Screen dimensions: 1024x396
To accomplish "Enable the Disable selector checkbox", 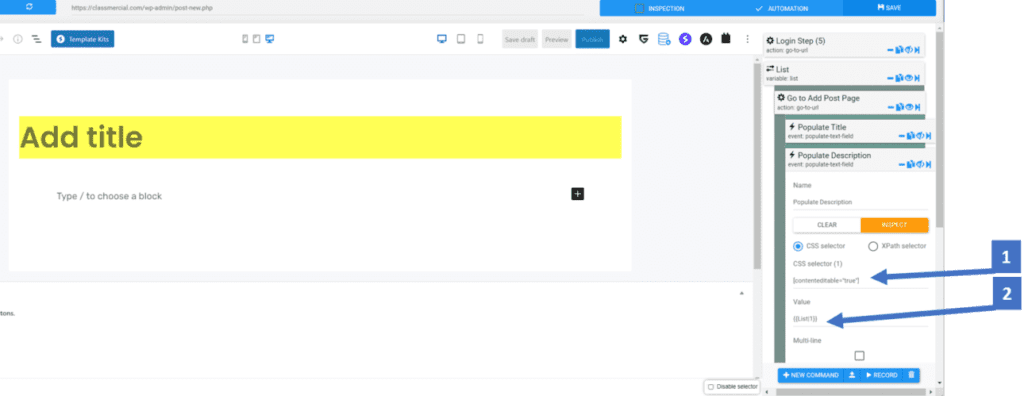I will click(711, 387).
